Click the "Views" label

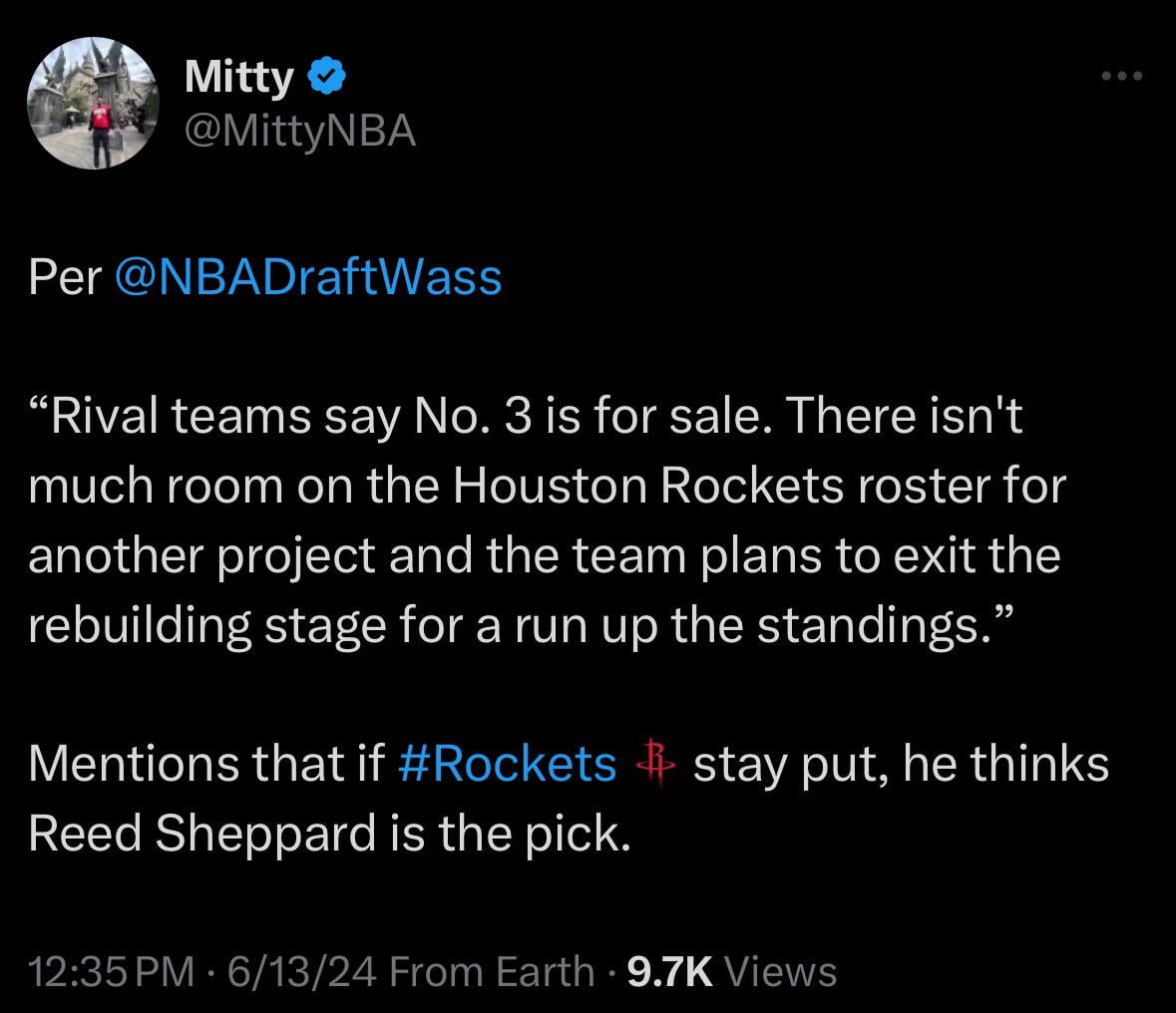click(x=781, y=970)
